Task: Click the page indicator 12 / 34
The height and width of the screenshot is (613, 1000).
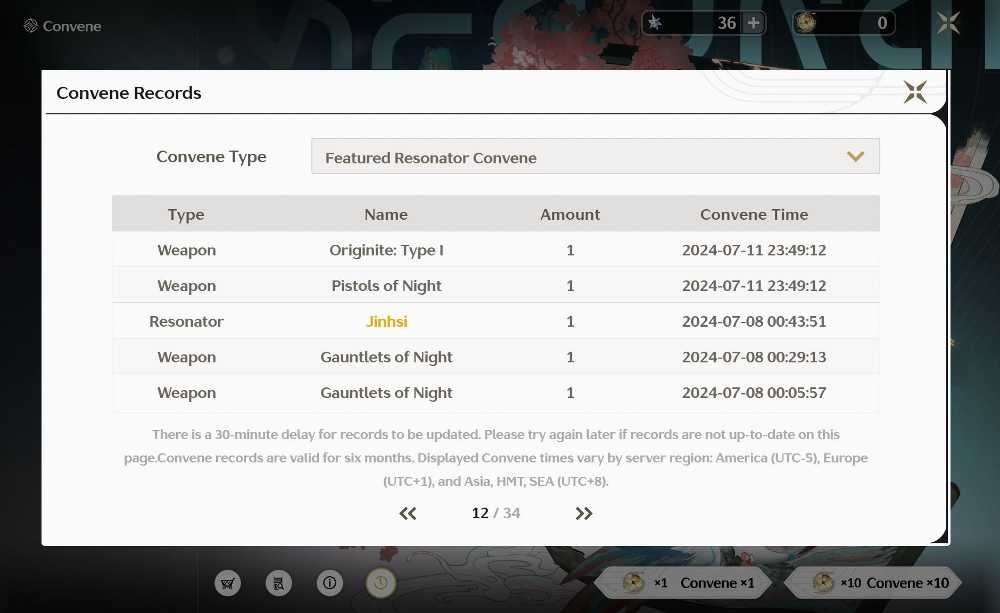Action: click(x=496, y=513)
